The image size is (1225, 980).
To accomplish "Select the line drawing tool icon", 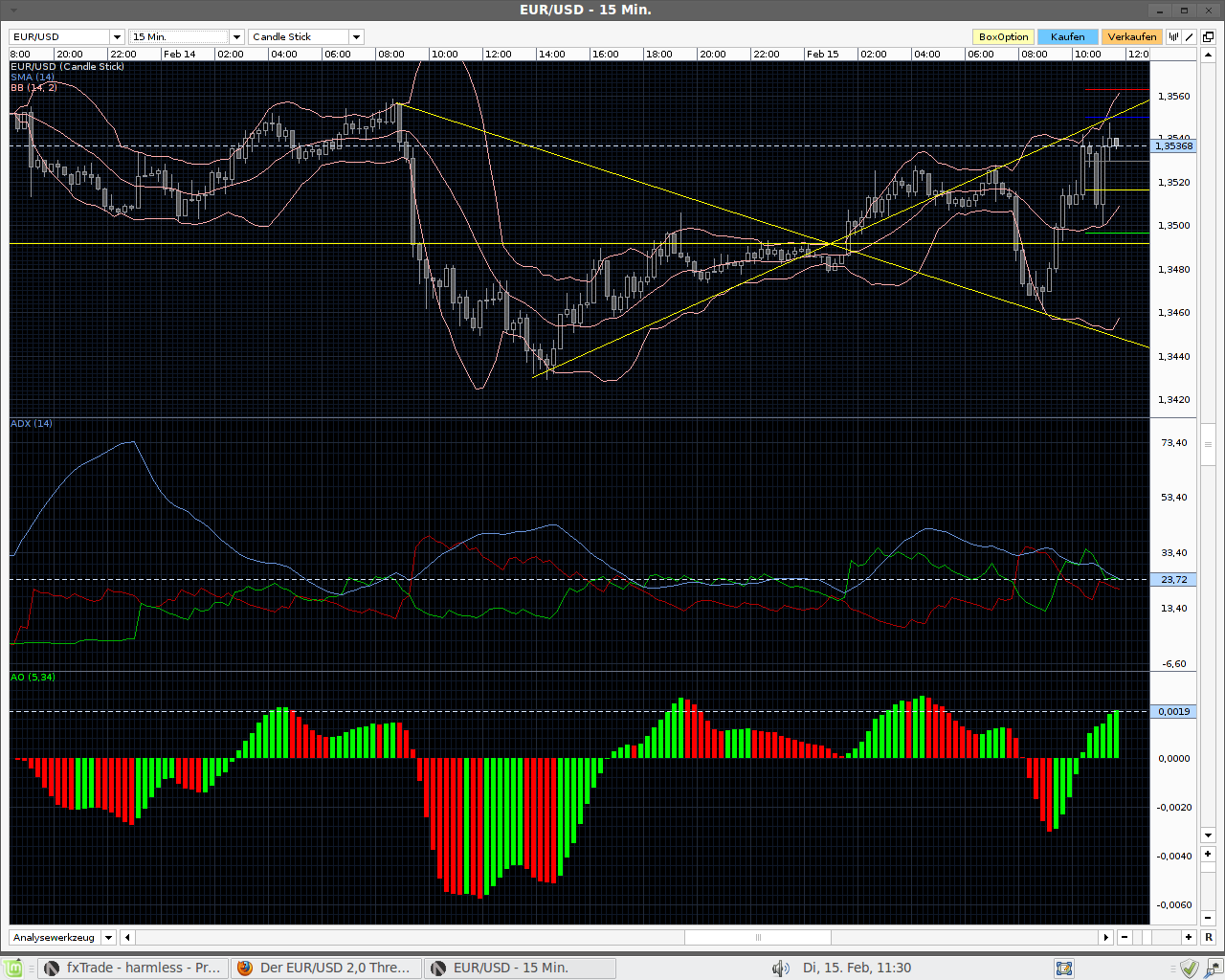I will coord(1190,34).
